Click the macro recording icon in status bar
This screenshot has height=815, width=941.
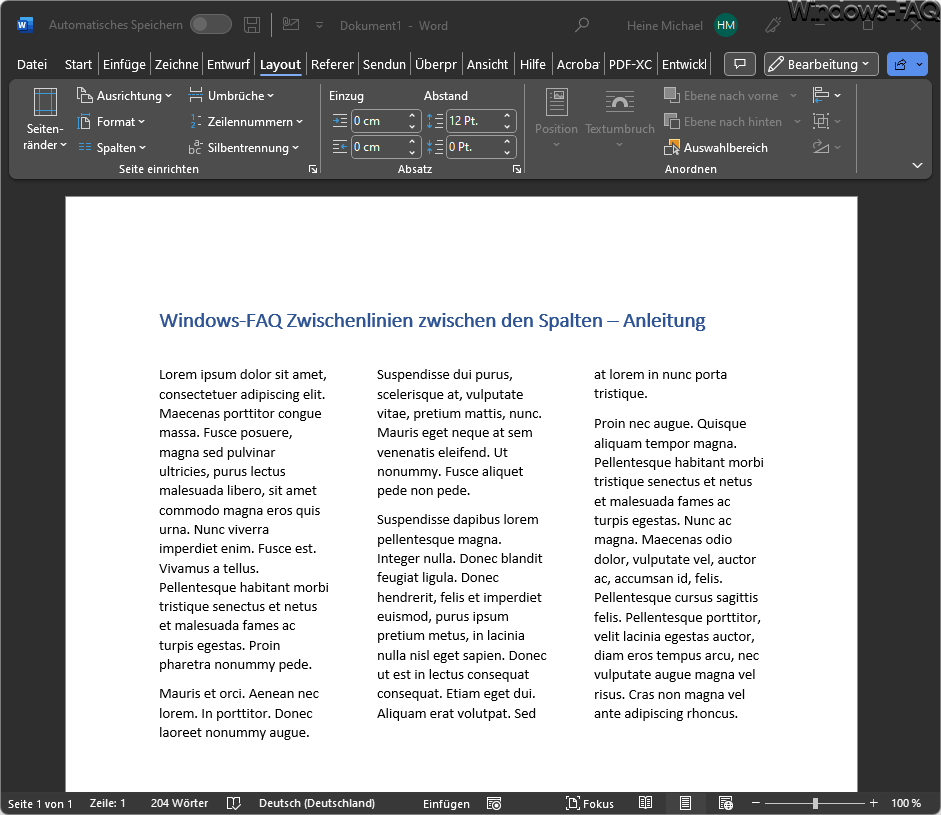pyautogui.click(x=494, y=803)
